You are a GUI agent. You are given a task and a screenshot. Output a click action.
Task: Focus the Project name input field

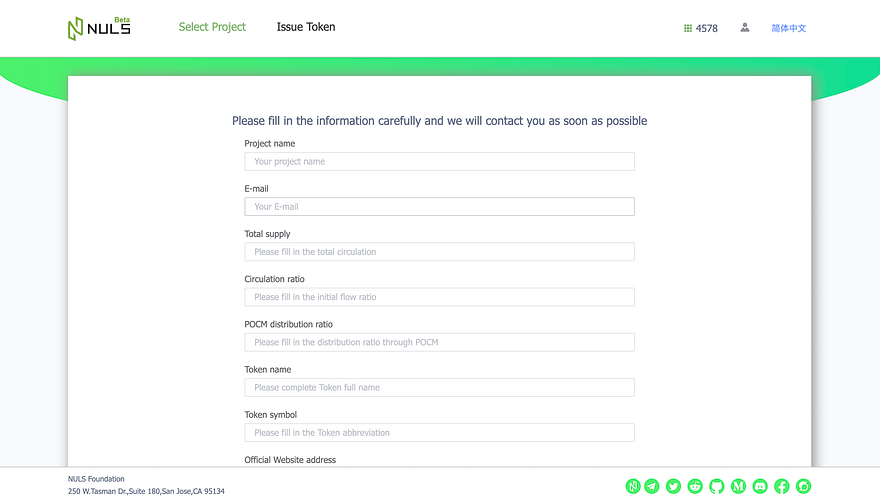(x=439, y=162)
